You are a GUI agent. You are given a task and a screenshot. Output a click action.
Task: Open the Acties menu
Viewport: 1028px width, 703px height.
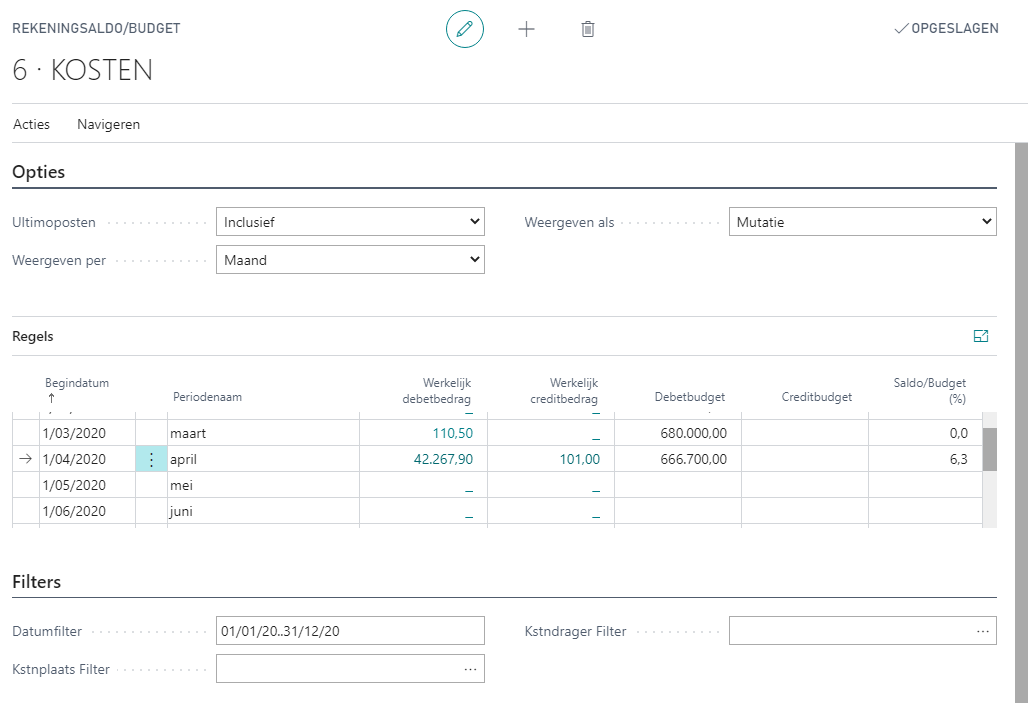pyautogui.click(x=31, y=125)
